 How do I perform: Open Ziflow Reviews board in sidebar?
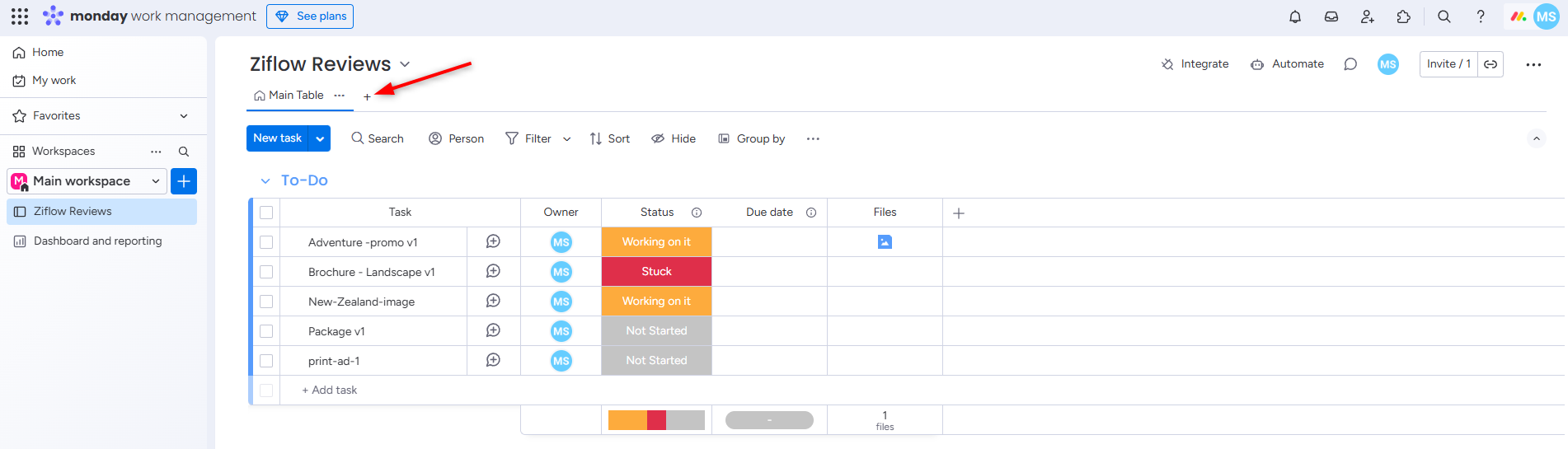coord(101,212)
